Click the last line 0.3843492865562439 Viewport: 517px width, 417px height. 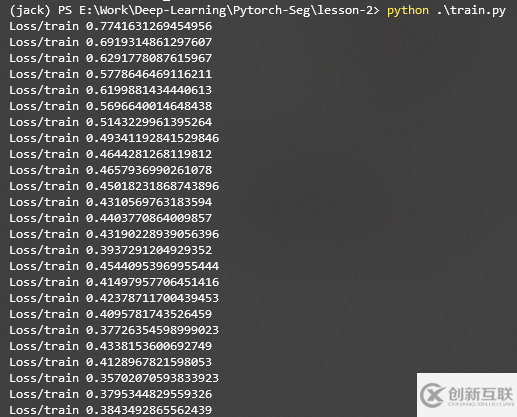(149, 410)
